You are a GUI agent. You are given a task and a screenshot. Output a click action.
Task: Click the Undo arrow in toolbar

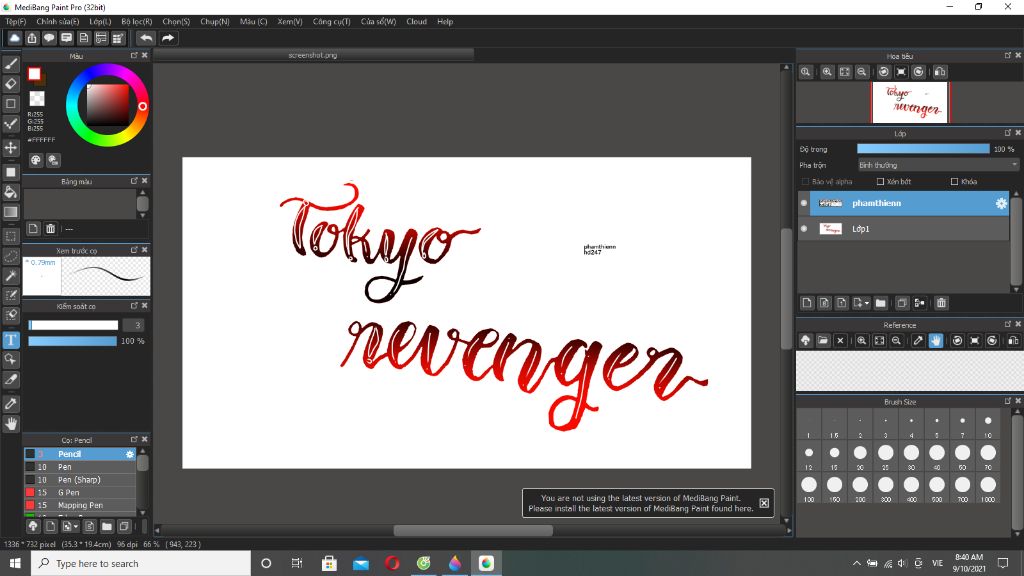point(146,38)
